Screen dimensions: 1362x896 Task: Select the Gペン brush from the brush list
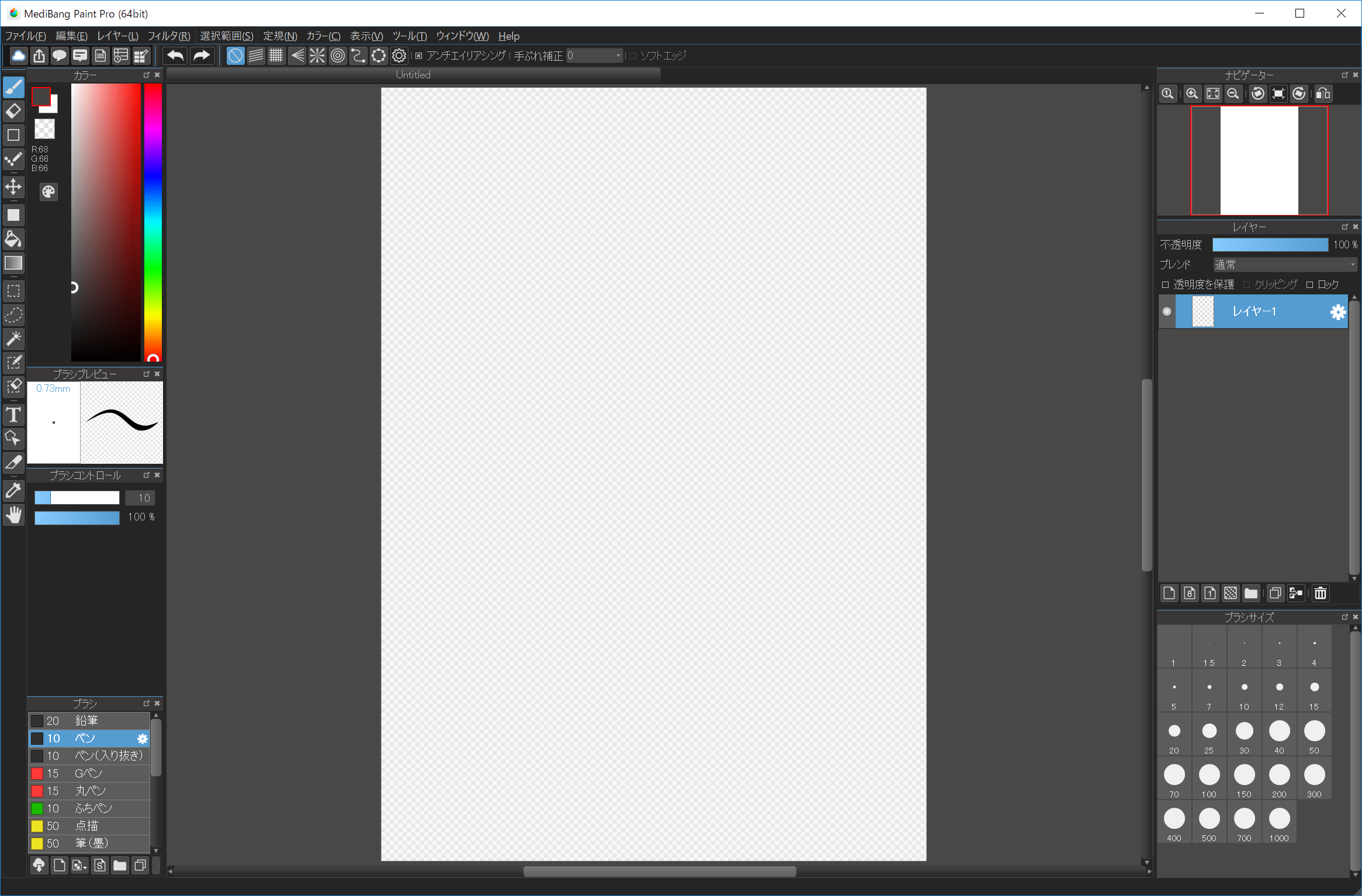[89, 773]
